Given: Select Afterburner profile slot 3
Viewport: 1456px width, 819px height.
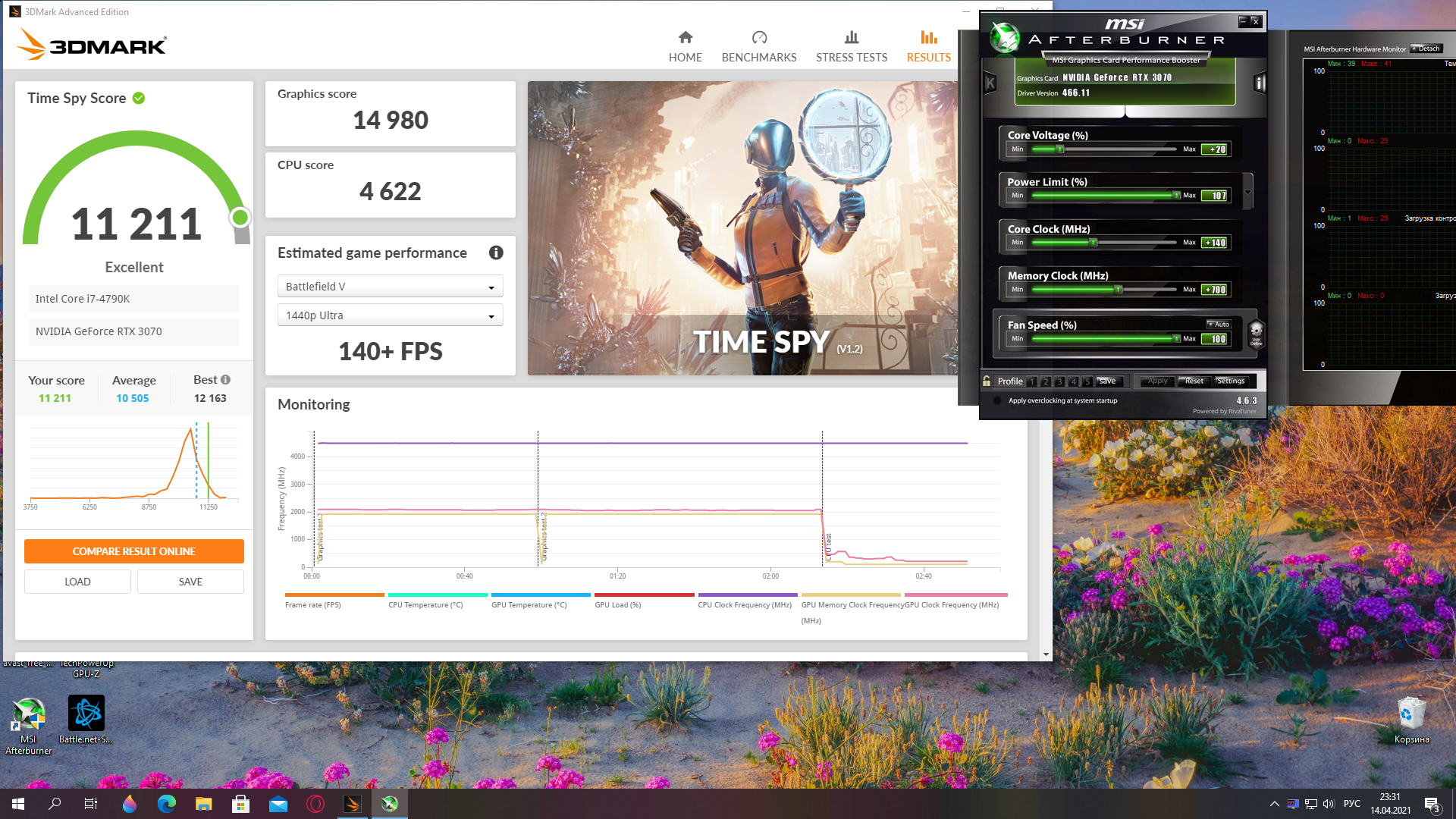Looking at the screenshot, I should 1059,381.
